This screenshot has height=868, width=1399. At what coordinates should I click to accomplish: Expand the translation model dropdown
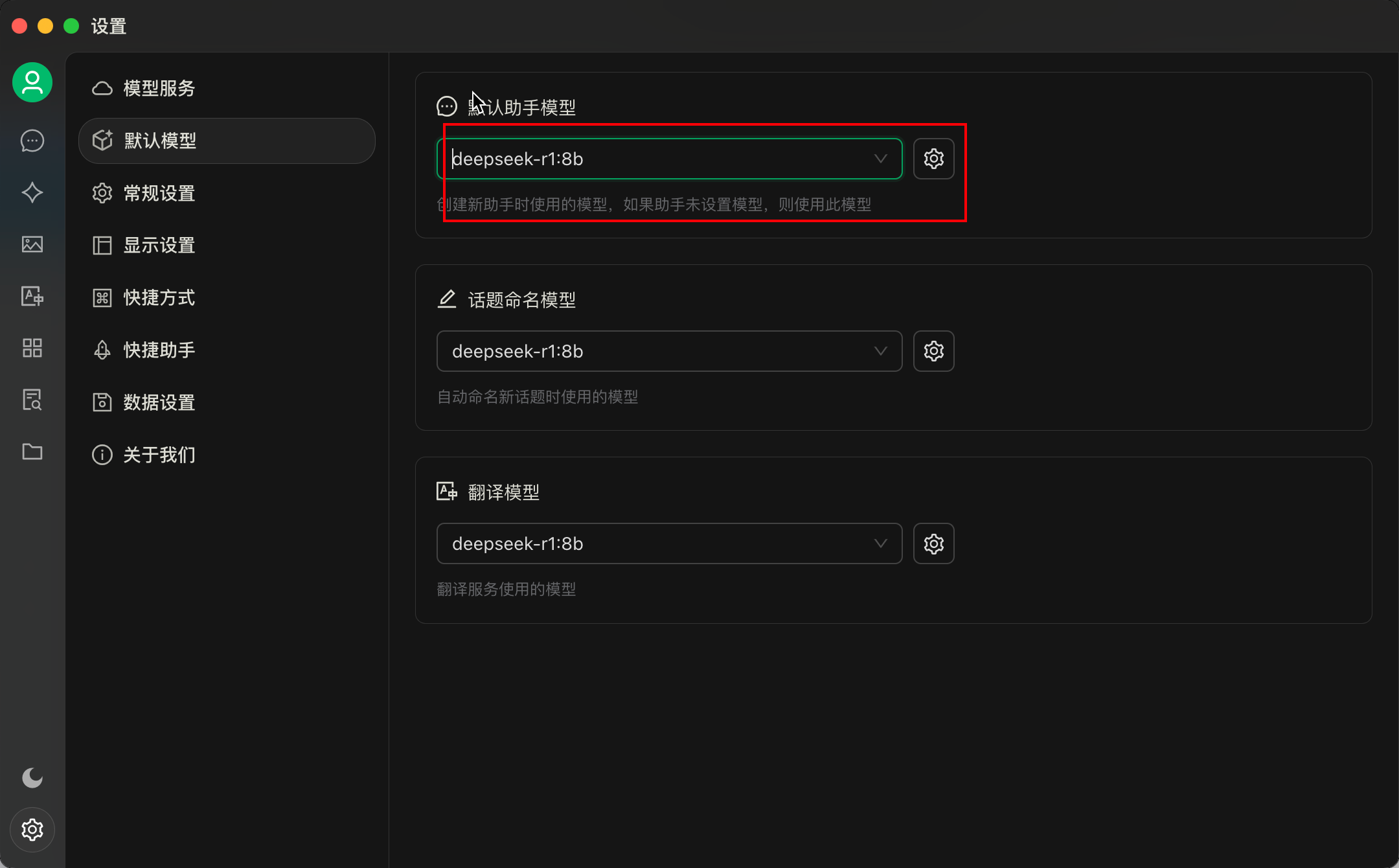(x=669, y=543)
